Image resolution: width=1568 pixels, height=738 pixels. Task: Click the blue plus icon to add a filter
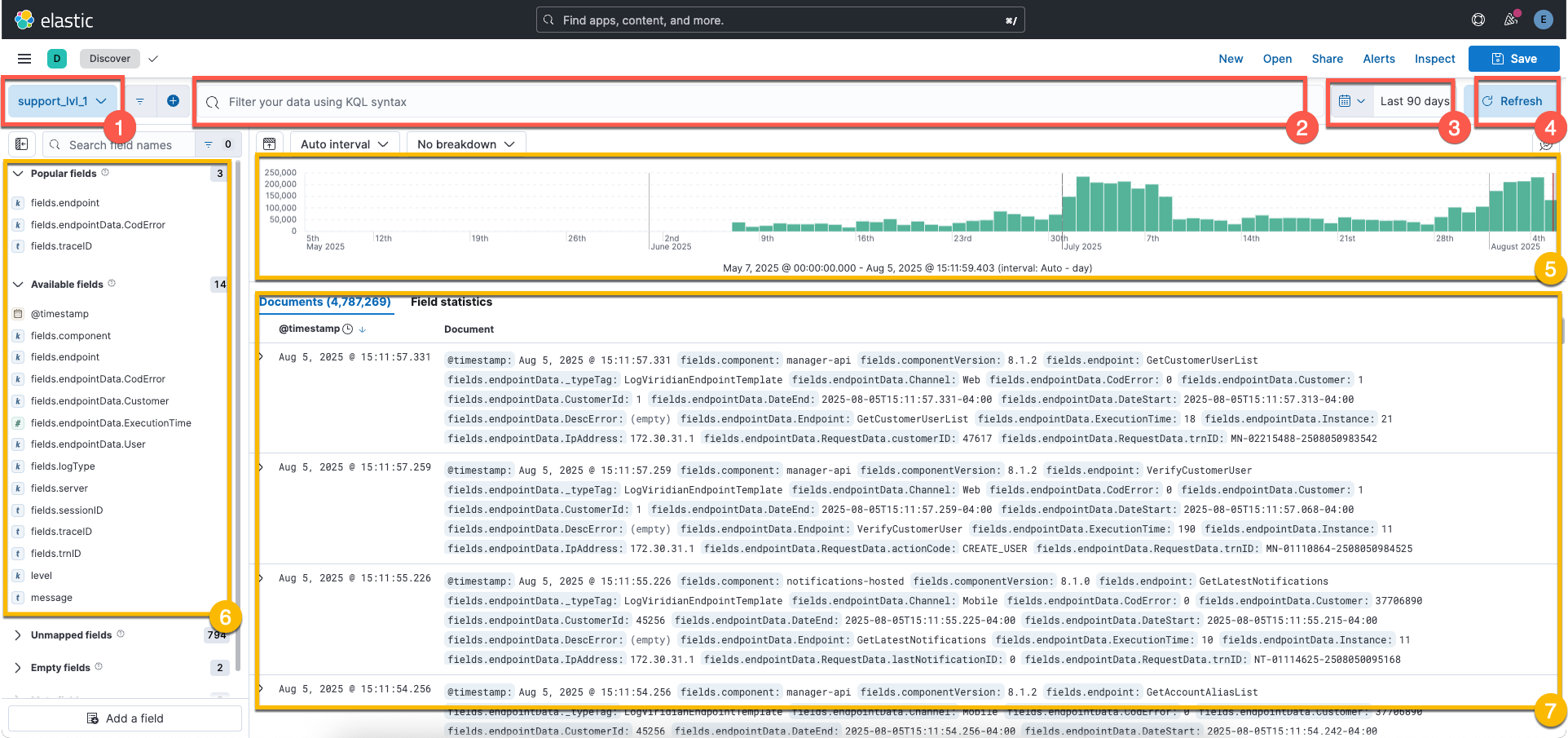[172, 100]
